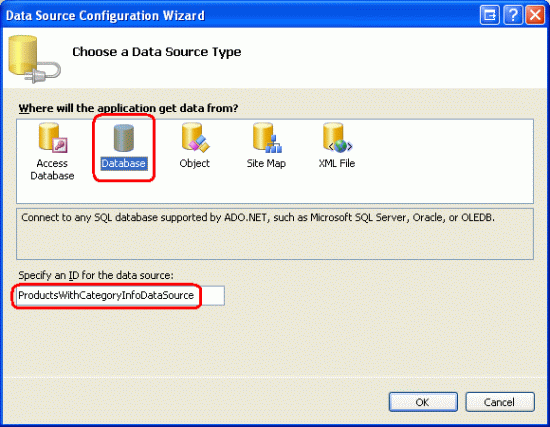Select the XML File icon
550x427 pixels.
[x=337, y=138]
